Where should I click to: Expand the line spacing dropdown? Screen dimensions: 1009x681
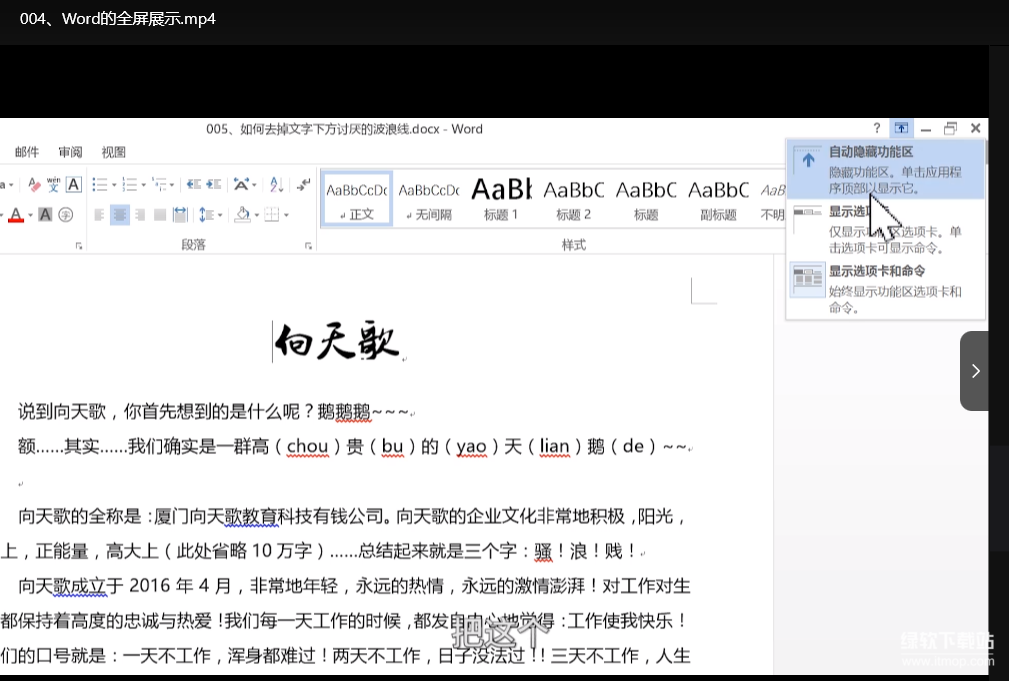220,215
